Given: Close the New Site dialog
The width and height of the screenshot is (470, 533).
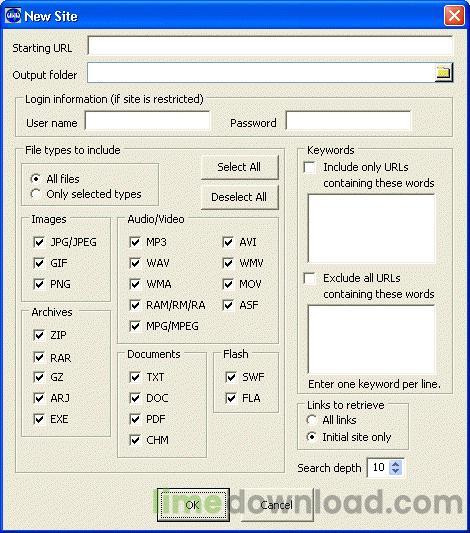Looking at the screenshot, I should [454, 16].
